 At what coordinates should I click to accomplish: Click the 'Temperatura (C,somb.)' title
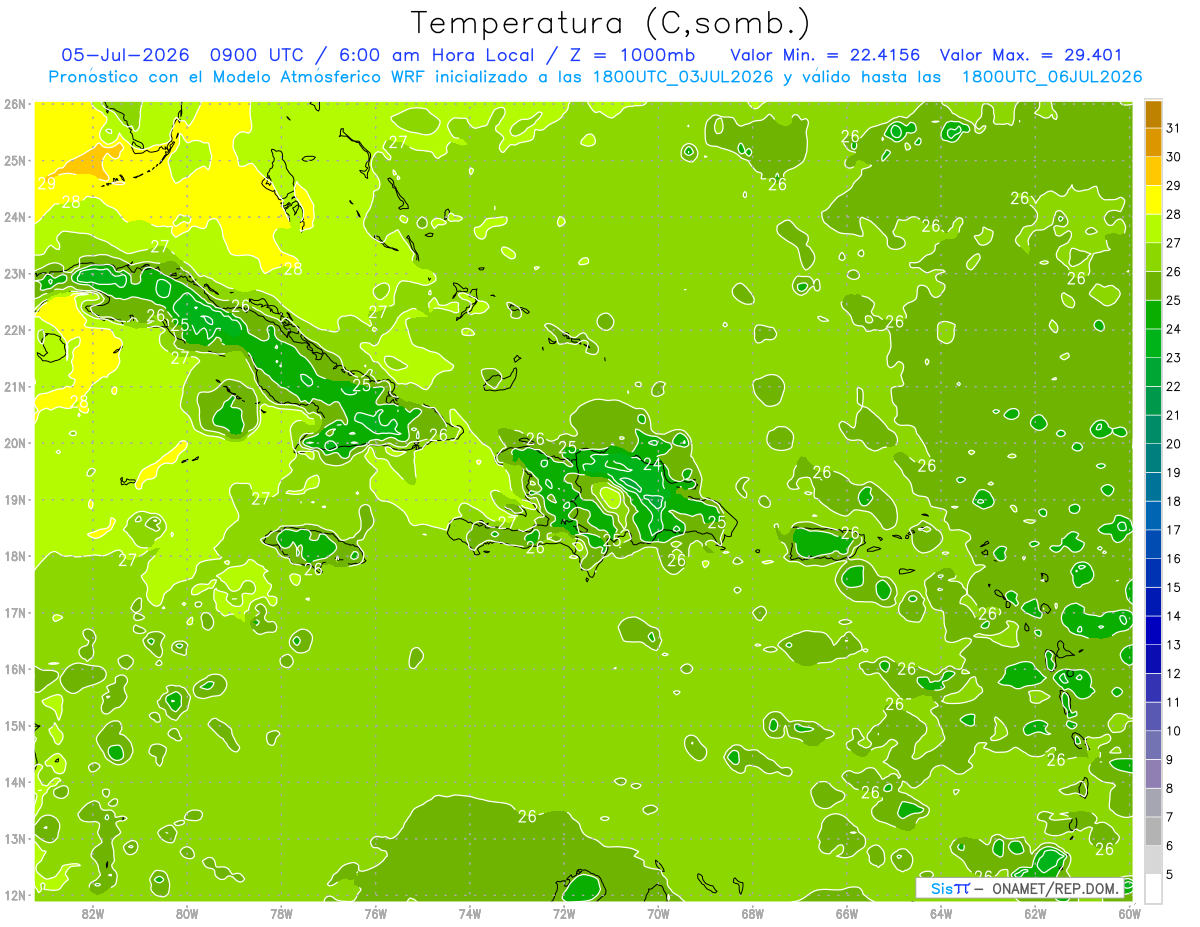[x=611, y=23]
